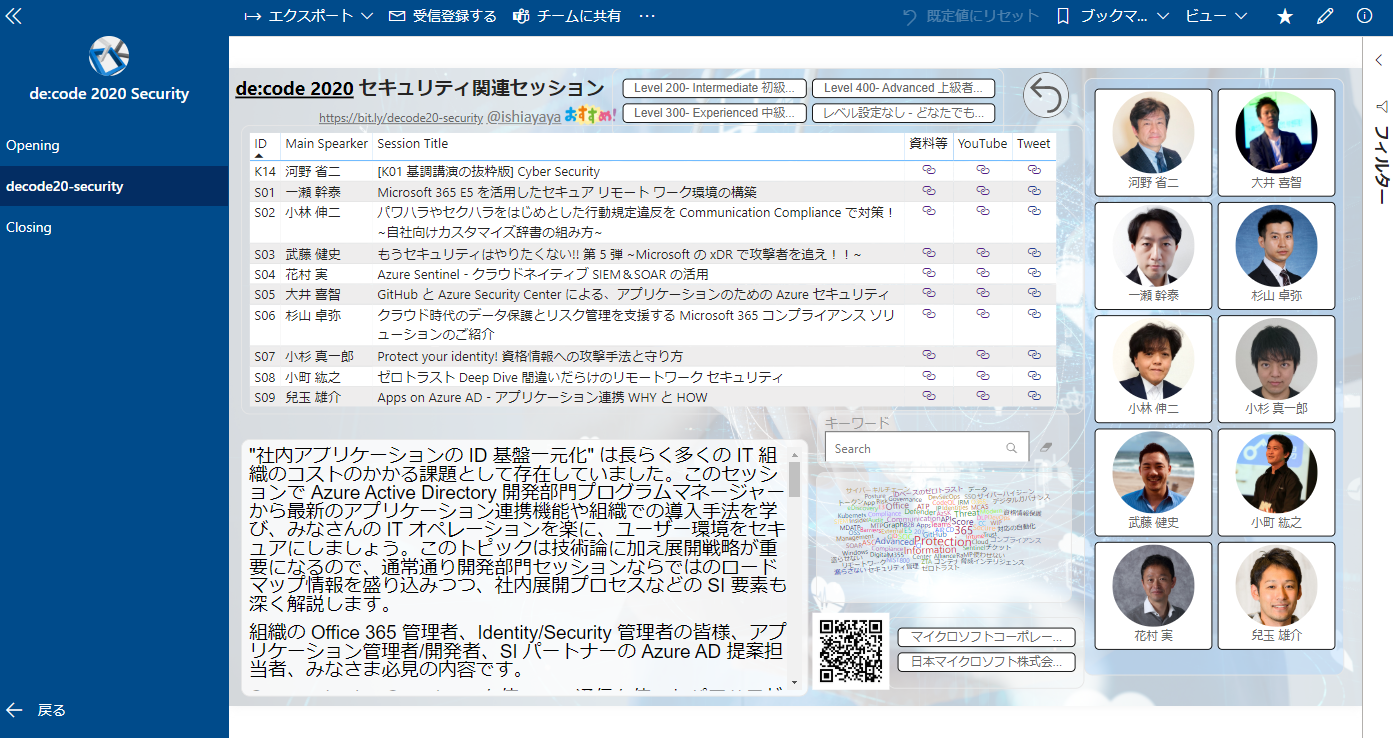Open Tweet link for K14 row
The image size is (1393, 738).
tap(1034, 171)
